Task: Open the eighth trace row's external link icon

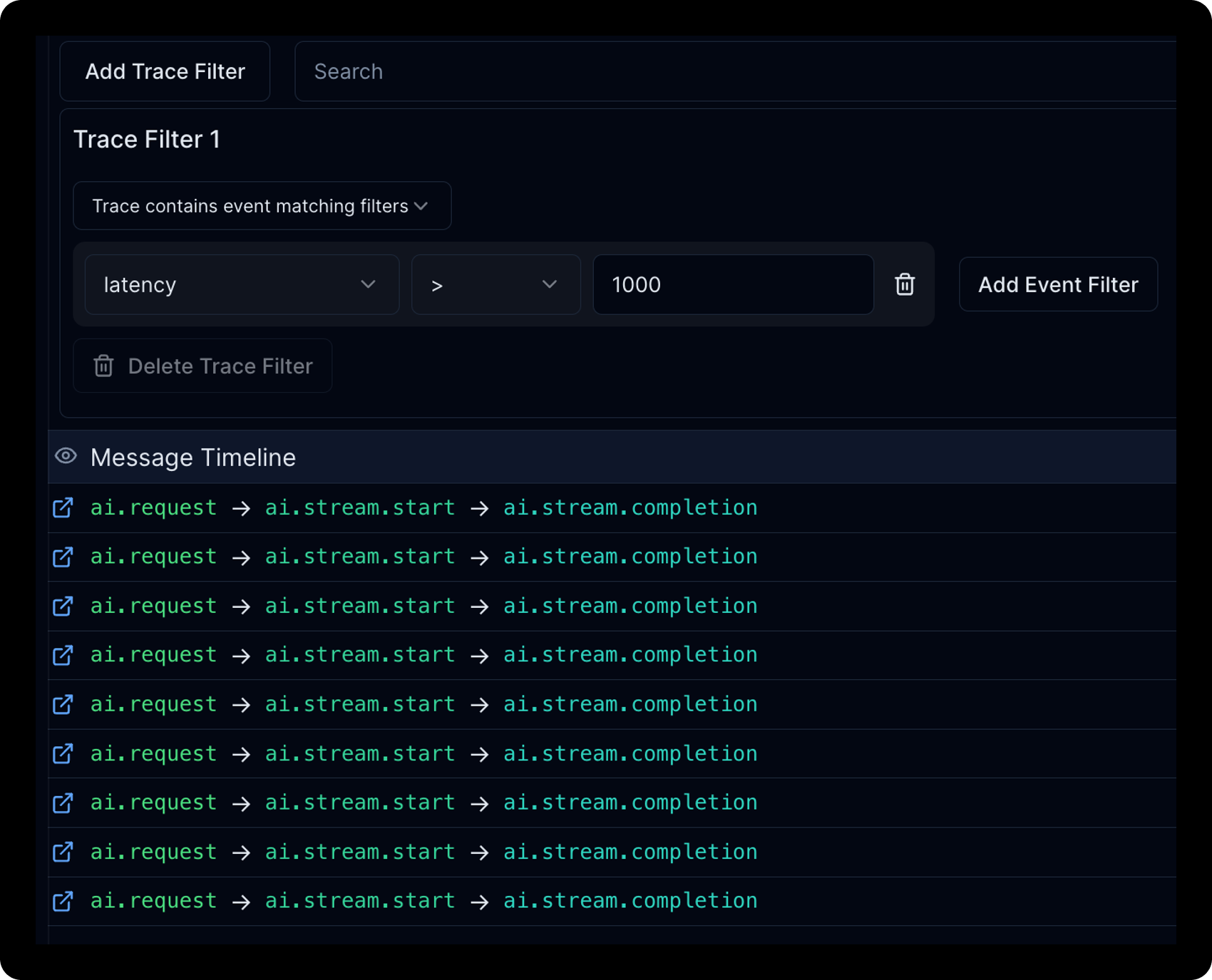Action: pos(63,852)
